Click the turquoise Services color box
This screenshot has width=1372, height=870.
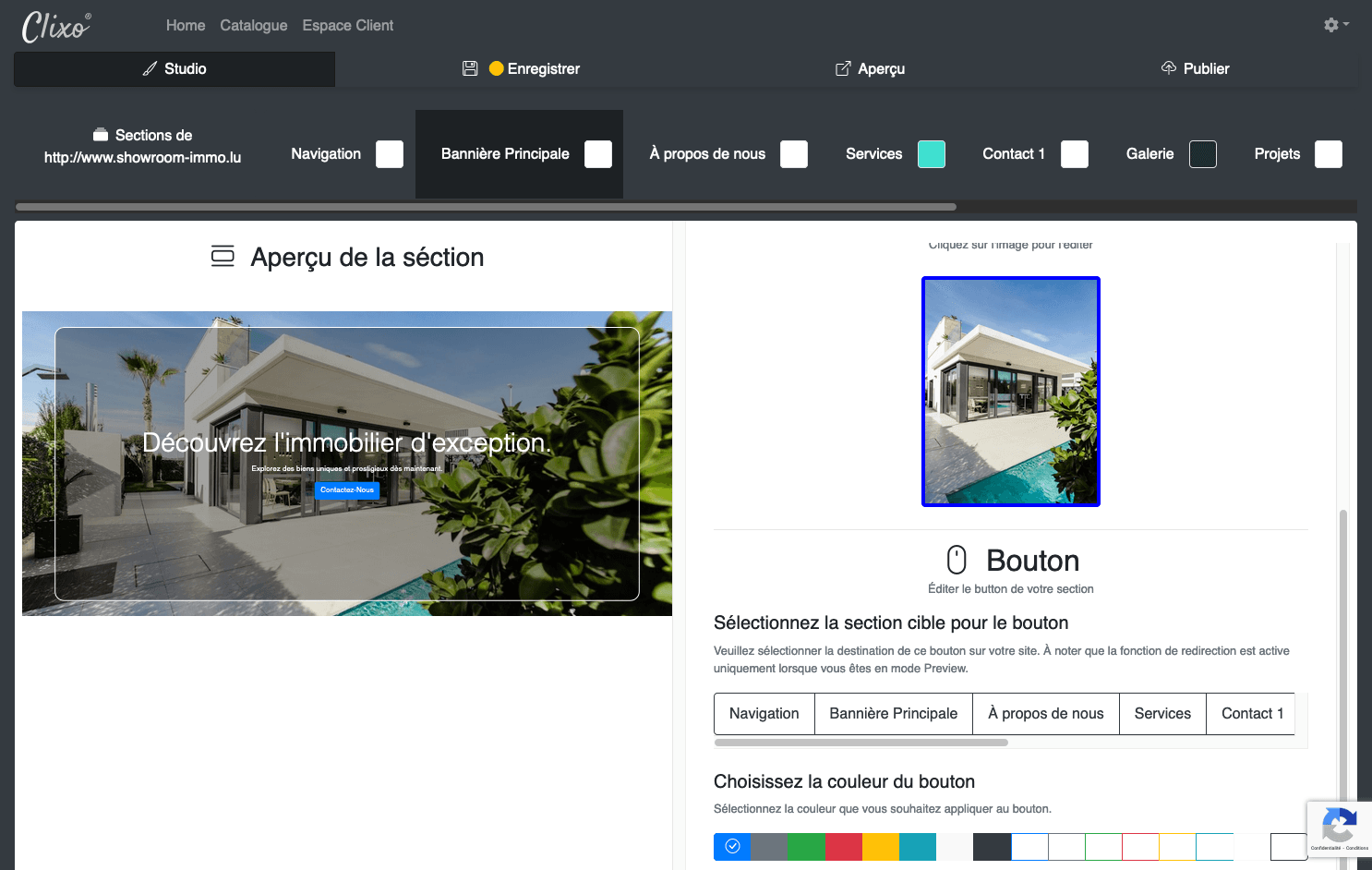[x=932, y=154]
